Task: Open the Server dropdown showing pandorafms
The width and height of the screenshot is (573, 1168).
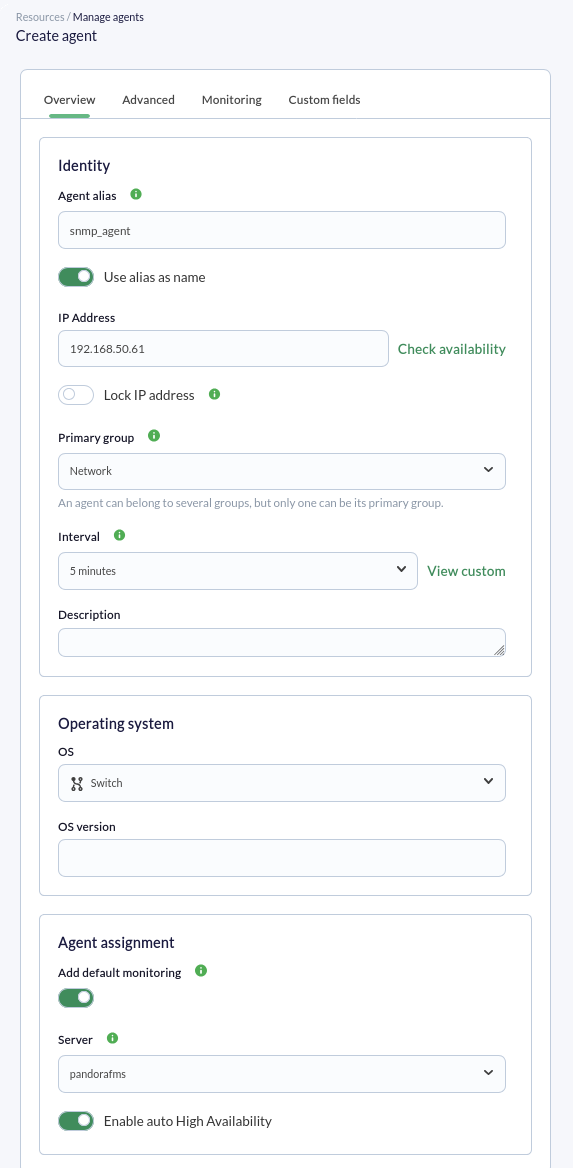Action: 282,1073
